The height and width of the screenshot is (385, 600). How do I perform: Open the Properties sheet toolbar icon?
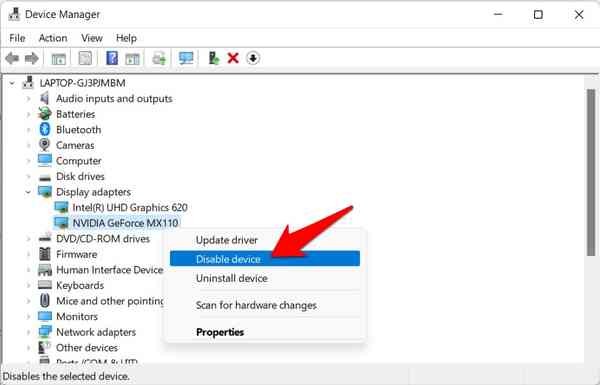[85, 59]
